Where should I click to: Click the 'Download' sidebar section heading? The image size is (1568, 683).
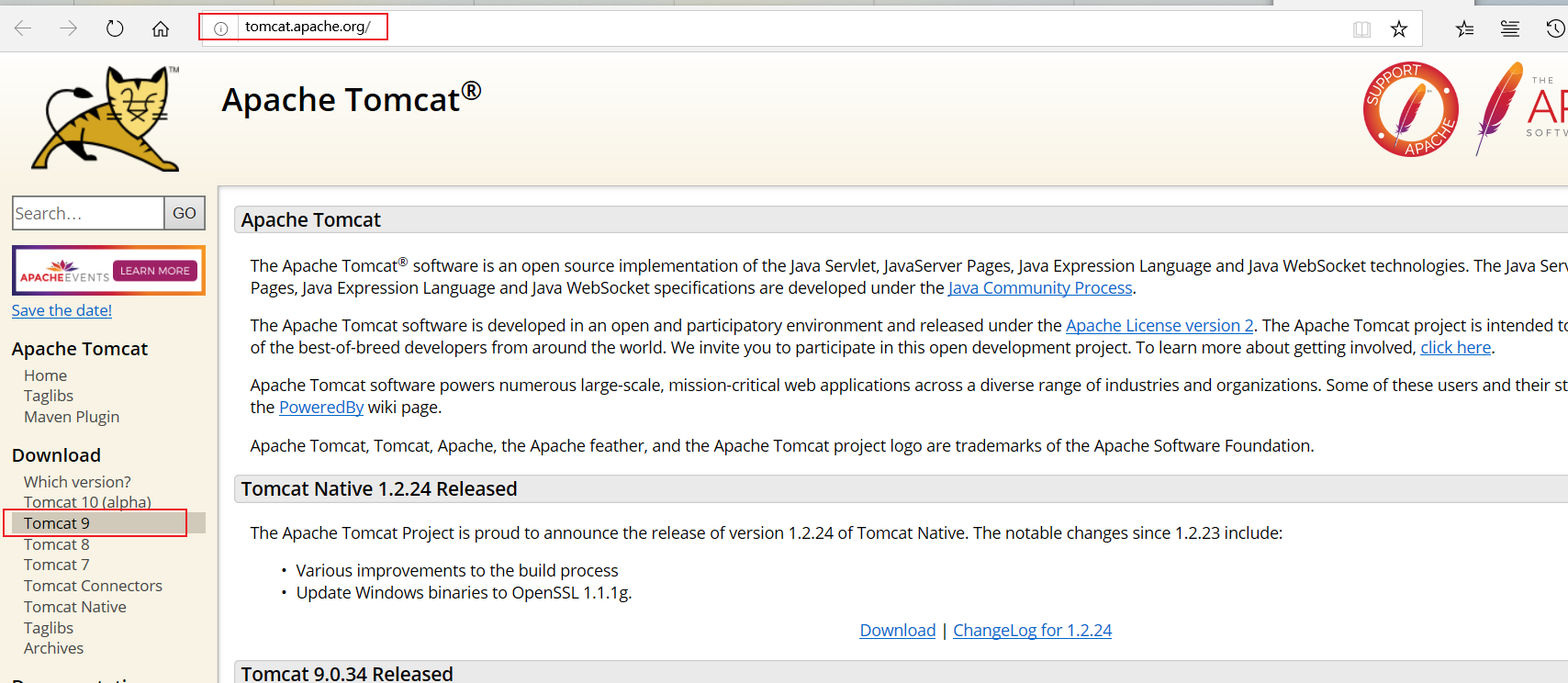coord(56,455)
